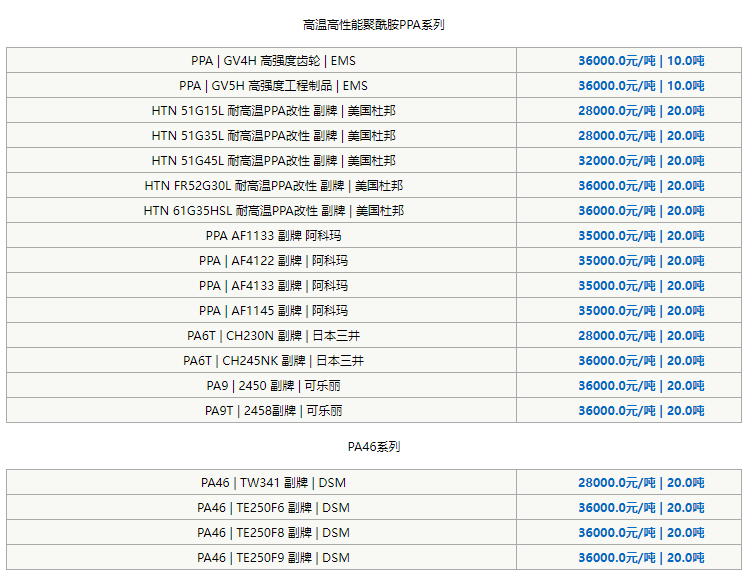Click HTN 51G35L 耐高温PPA改性 product name

273,135
